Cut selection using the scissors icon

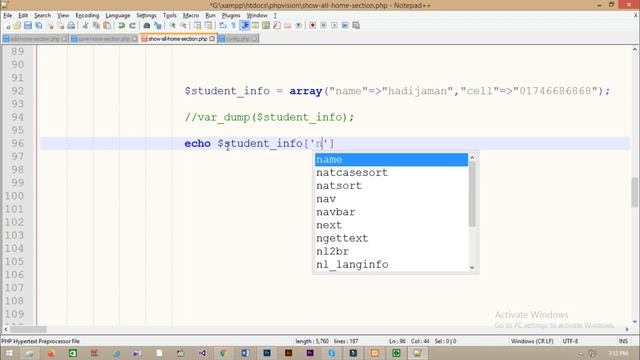coord(85,25)
